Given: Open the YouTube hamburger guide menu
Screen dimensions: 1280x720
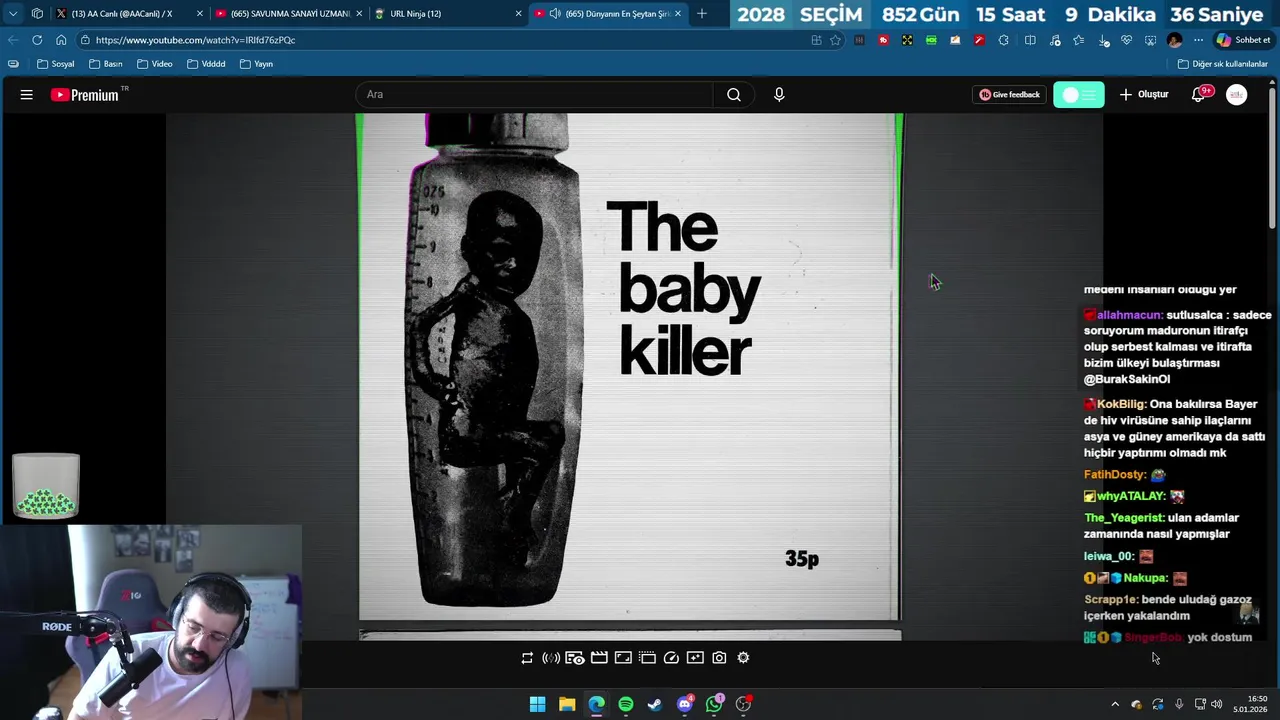Looking at the screenshot, I should click(27, 95).
